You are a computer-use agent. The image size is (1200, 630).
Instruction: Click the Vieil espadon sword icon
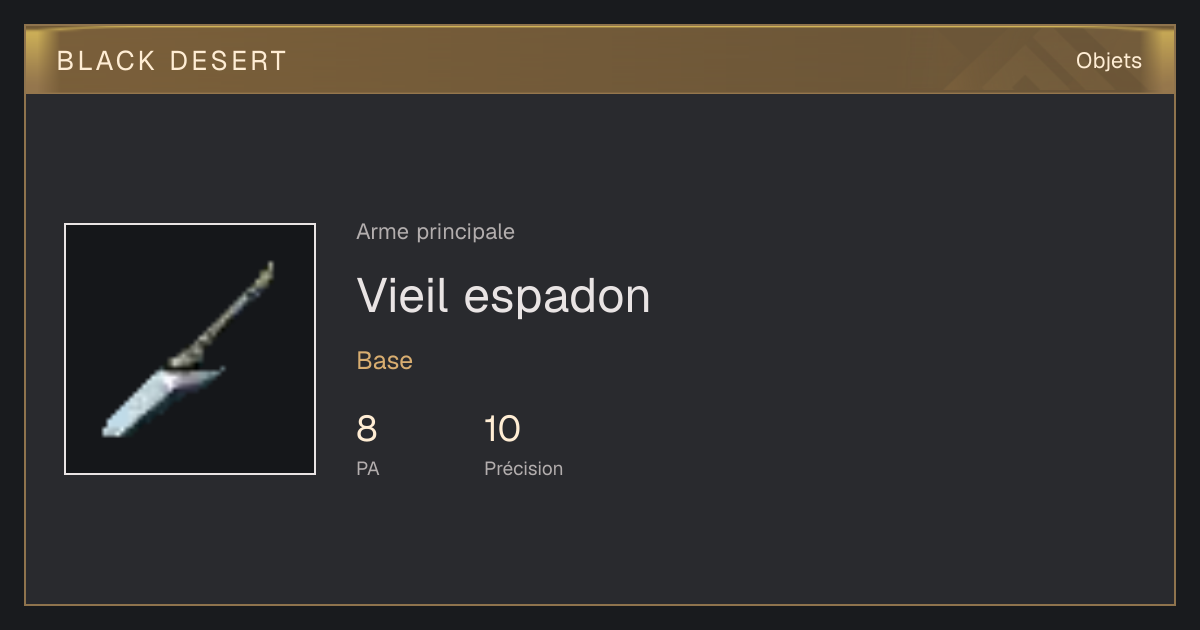[x=189, y=349]
